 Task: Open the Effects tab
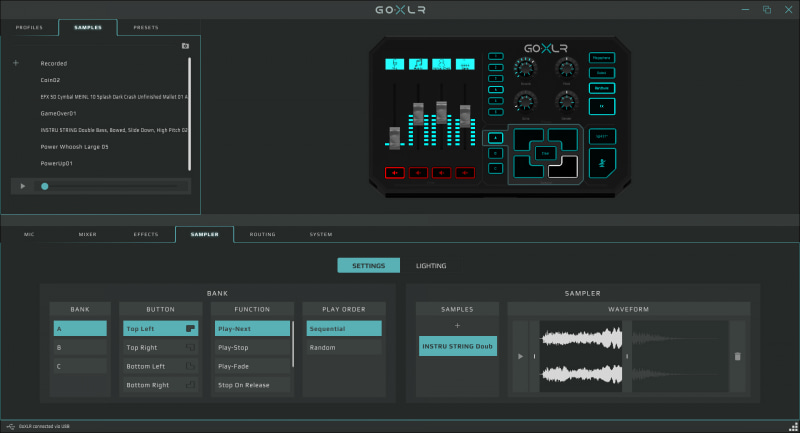tap(146, 235)
